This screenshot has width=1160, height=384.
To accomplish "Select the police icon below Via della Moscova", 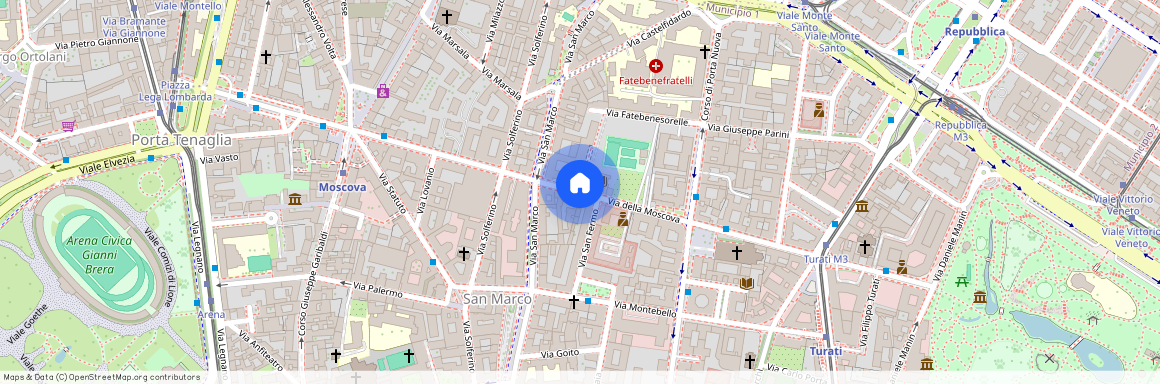I will [x=623, y=218].
